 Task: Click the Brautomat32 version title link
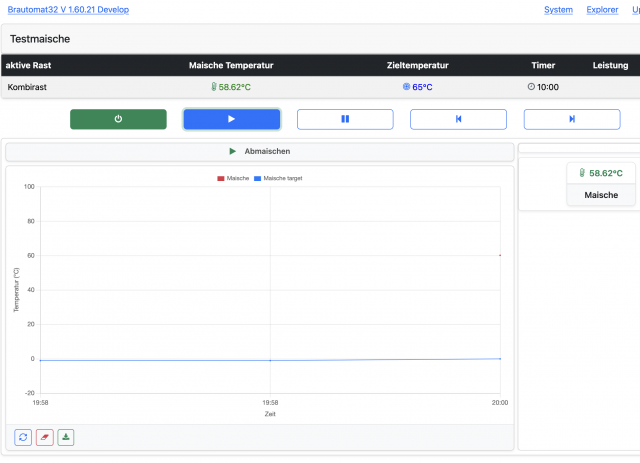(68, 10)
